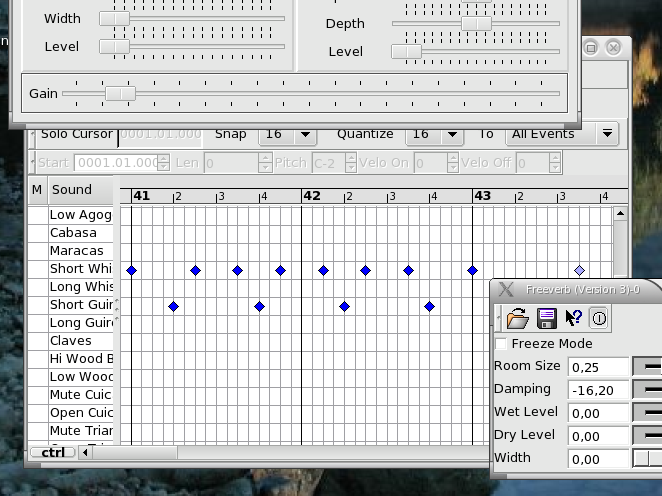Select the Long Guiro sound row

click(81, 323)
